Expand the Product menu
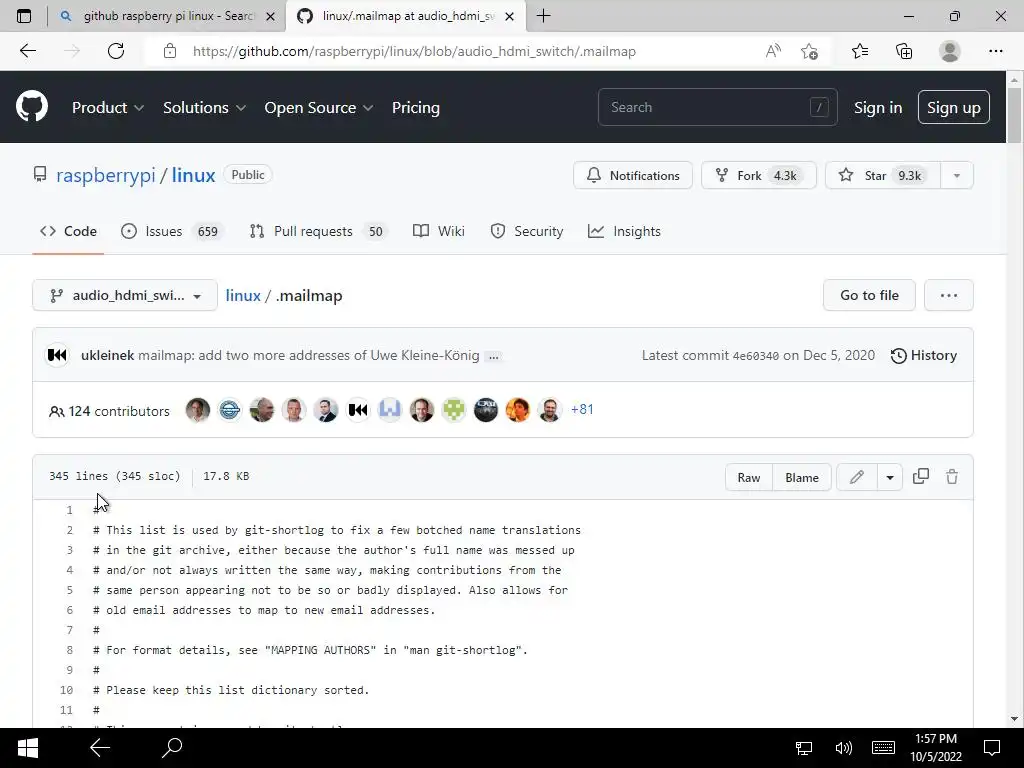Image resolution: width=1024 pixels, height=768 pixels. (x=108, y=108)
